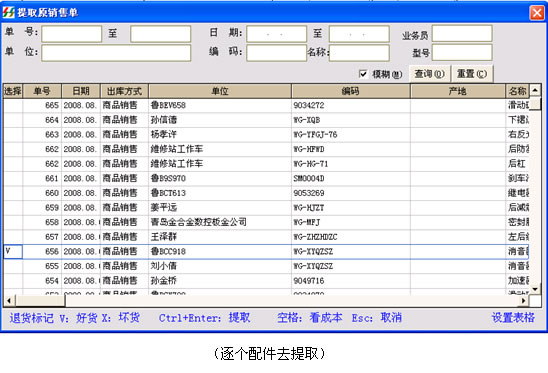Focus the 单号 start input field
This screenshot has width=548, height=373.
(x=72, y=34)
